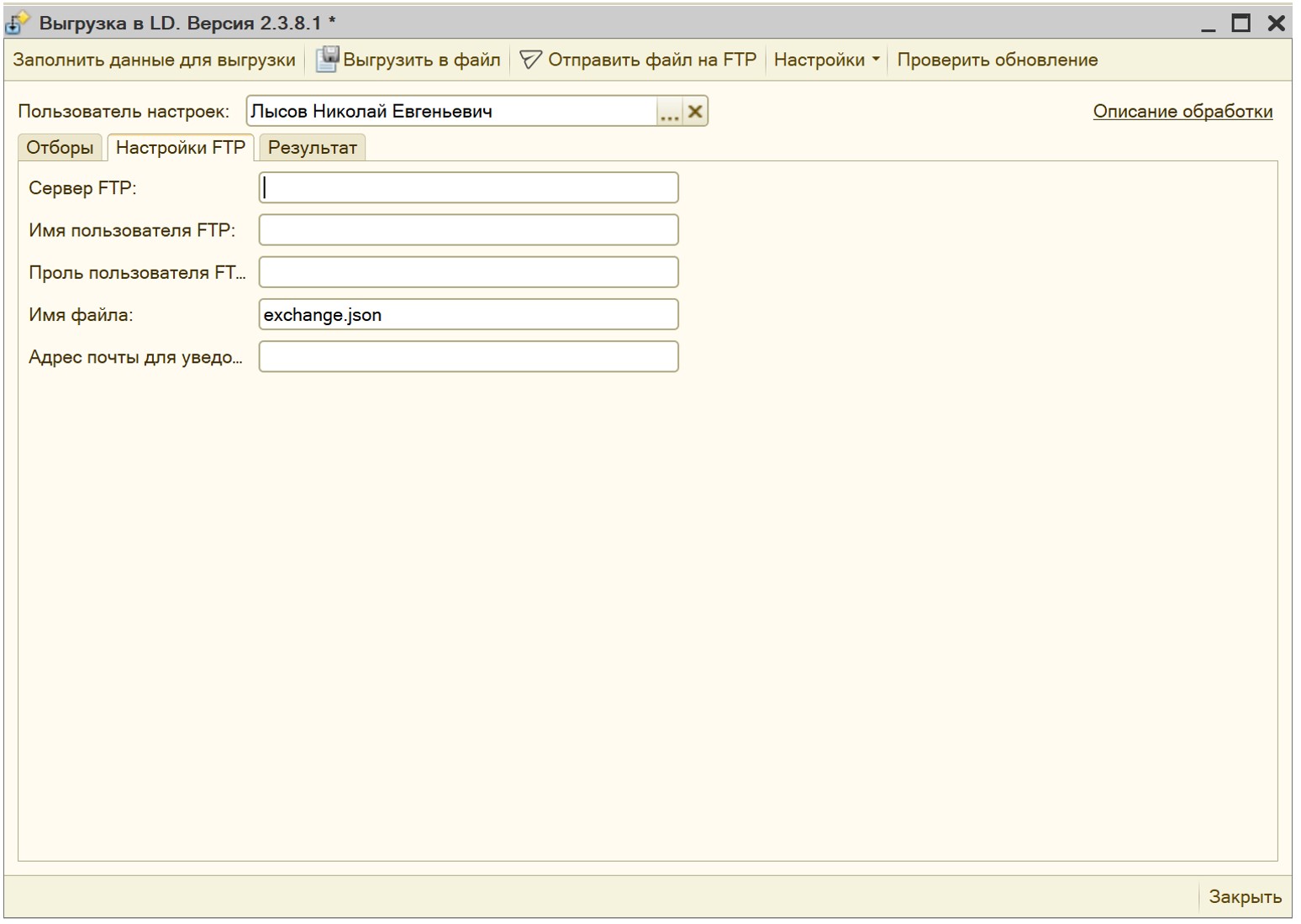Open the Результат tab
Screen dimensions: 1301x924
click(x=312, y=148)
